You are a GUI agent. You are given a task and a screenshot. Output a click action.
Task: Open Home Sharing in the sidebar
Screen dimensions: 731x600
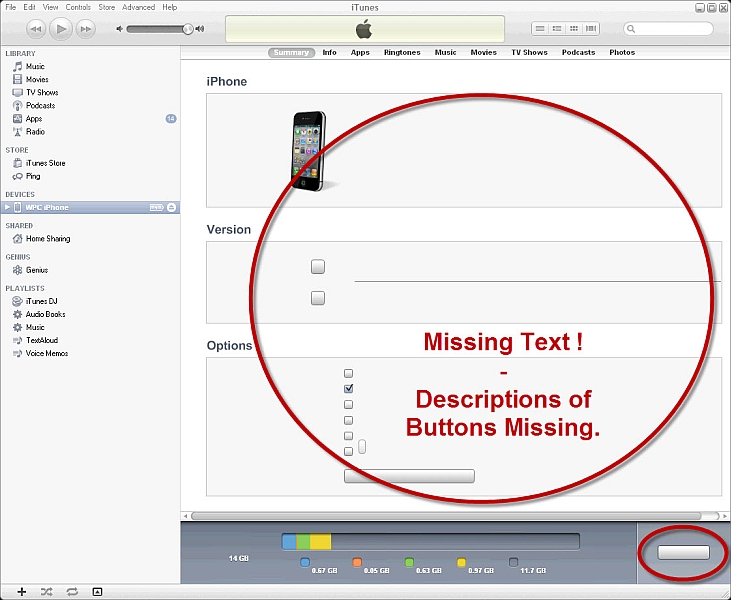click(x=48, y=239)
